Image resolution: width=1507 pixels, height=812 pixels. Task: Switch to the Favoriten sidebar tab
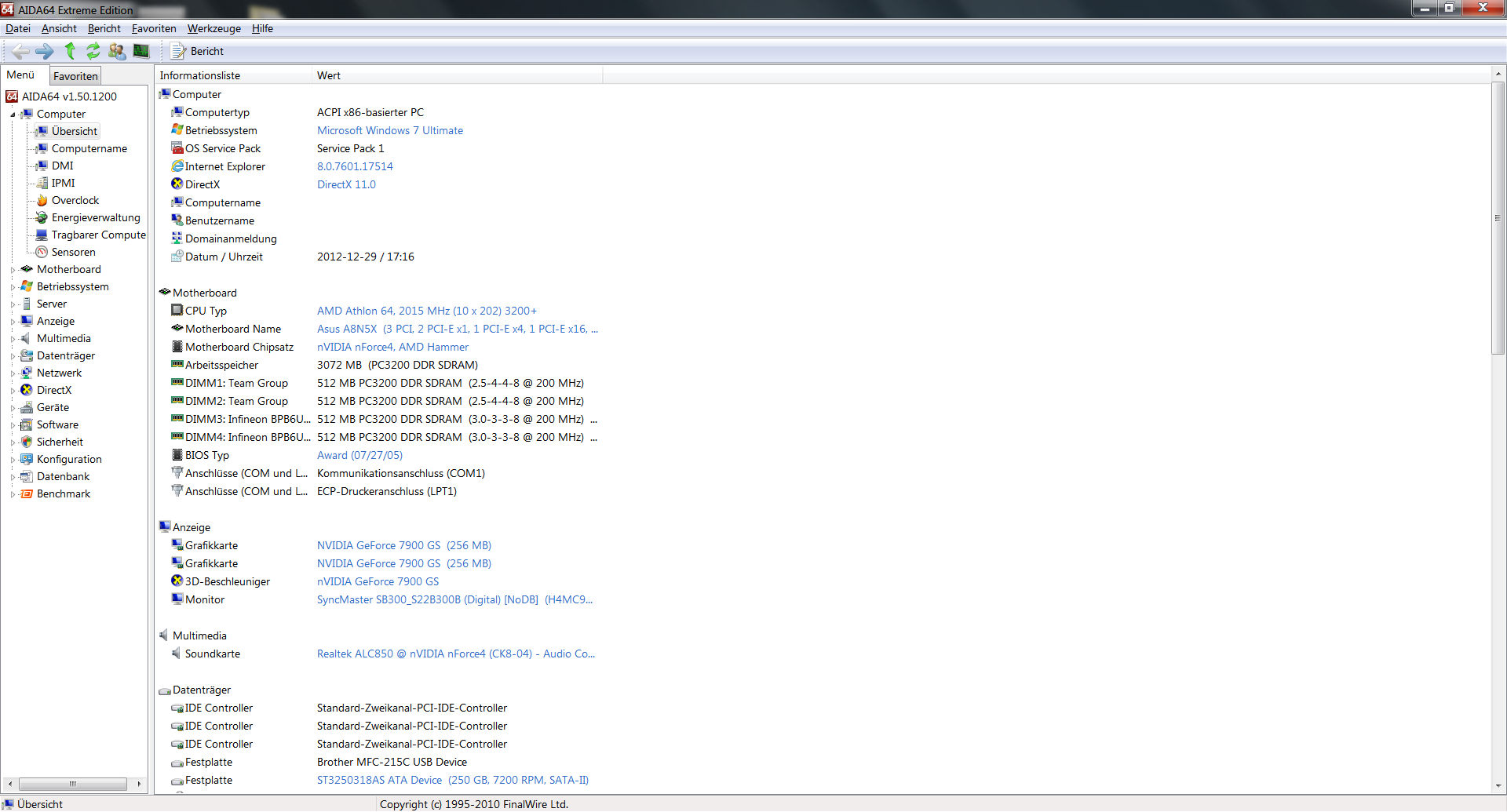click(75, 76)
